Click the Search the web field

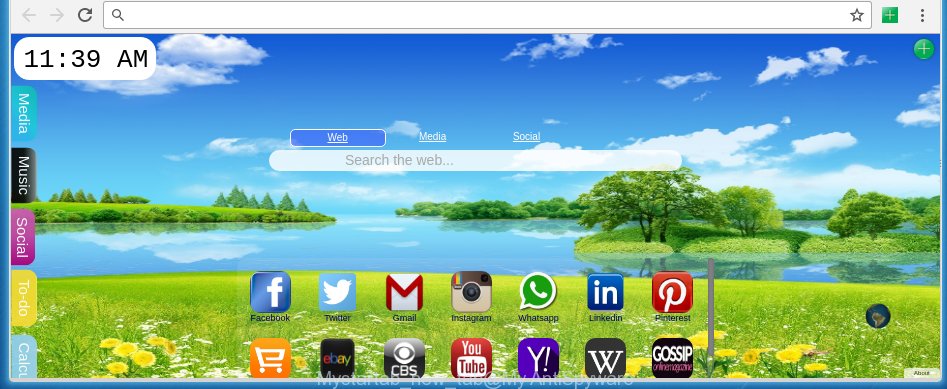coord(475,161)
